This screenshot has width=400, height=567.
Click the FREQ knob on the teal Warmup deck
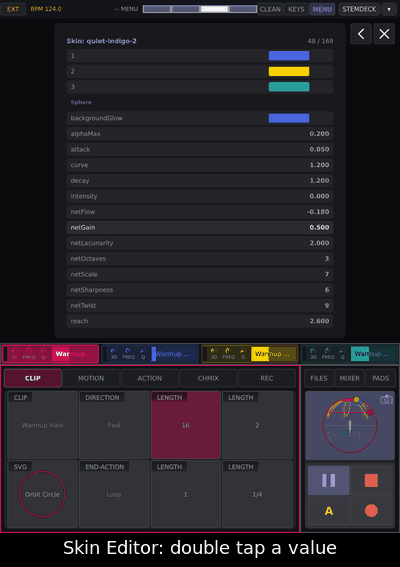point(328,351)
